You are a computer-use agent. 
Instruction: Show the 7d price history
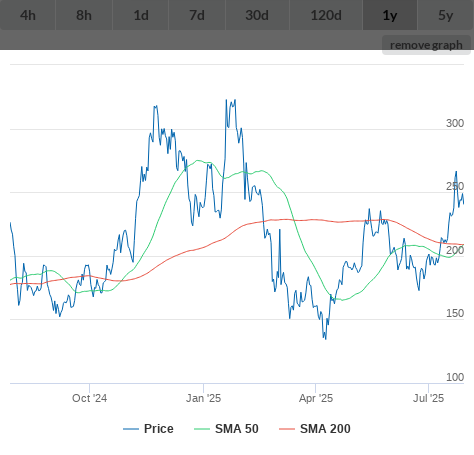tap(197, 15)
